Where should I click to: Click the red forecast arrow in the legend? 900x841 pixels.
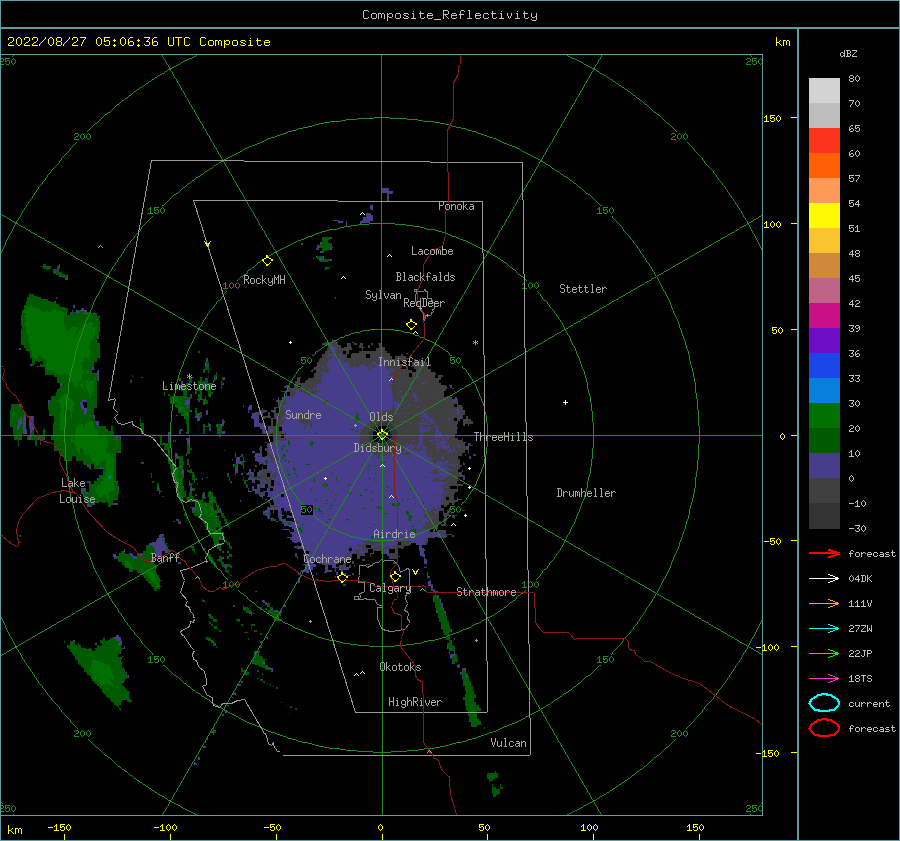(824, 553)
